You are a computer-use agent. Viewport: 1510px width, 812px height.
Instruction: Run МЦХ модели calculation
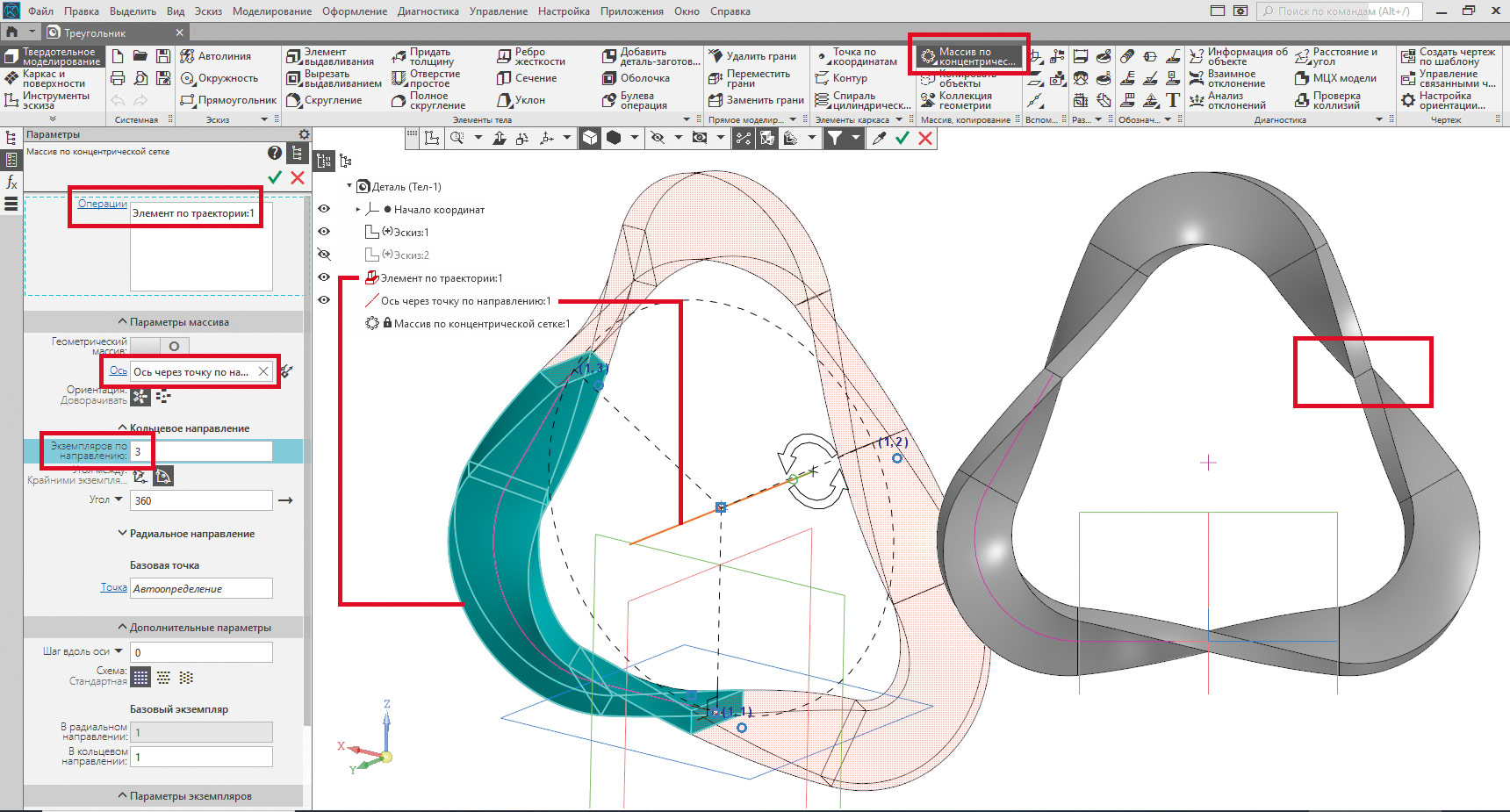tap(1335, 78)
